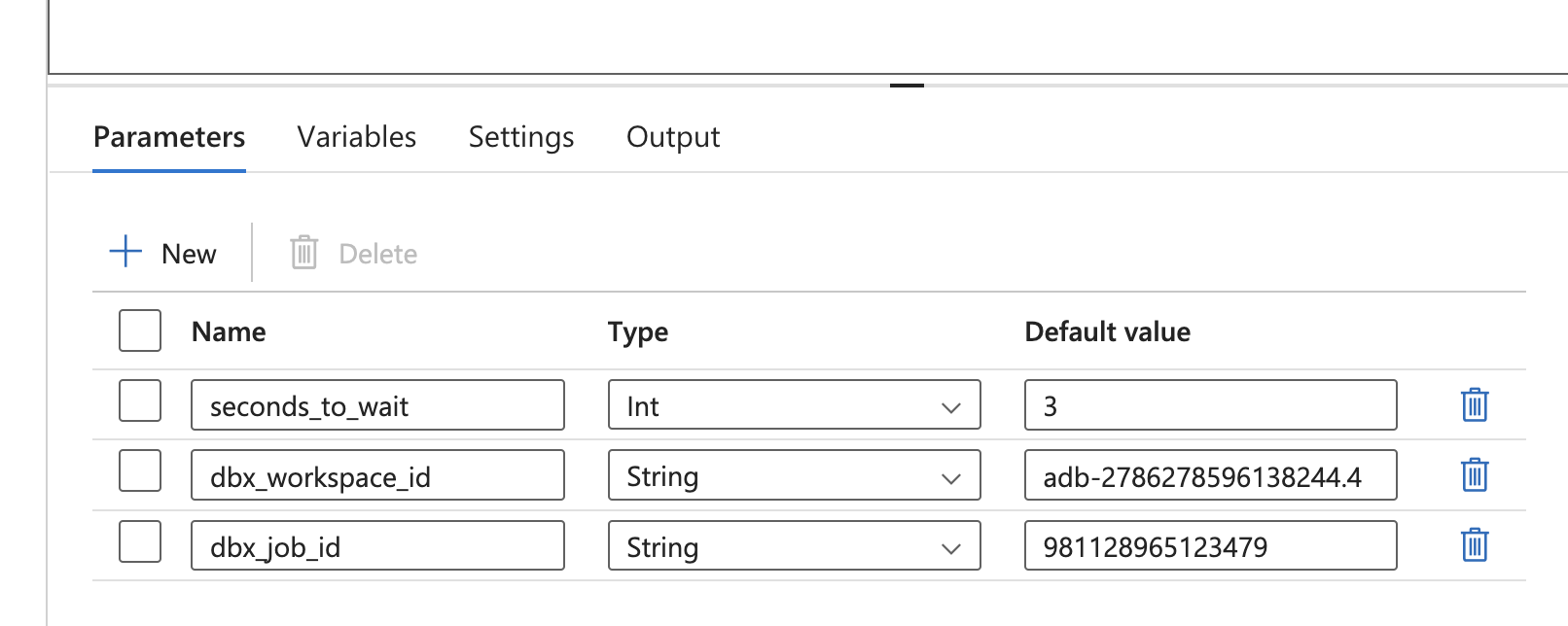Image resolution: width=1568 pixels, height=626 pixels.
Task: Switch to the Variables tab
Action: [356, 137]
